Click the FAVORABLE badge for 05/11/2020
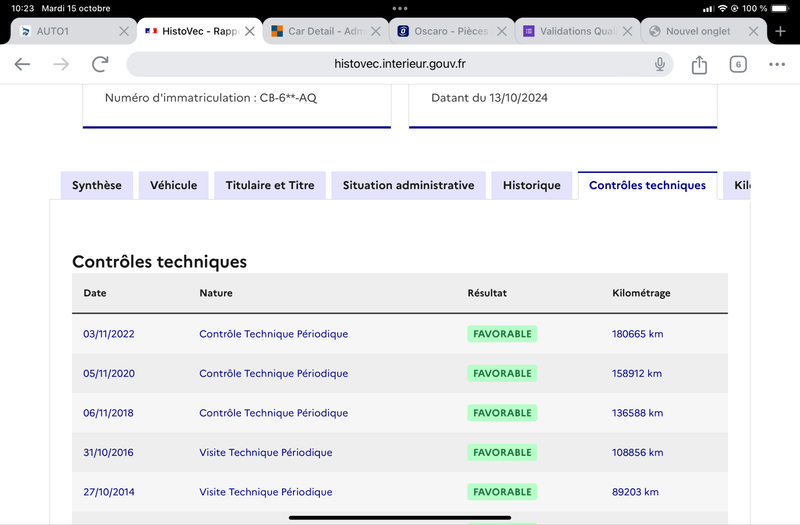 pyautogui.click(x=502, y=373)
